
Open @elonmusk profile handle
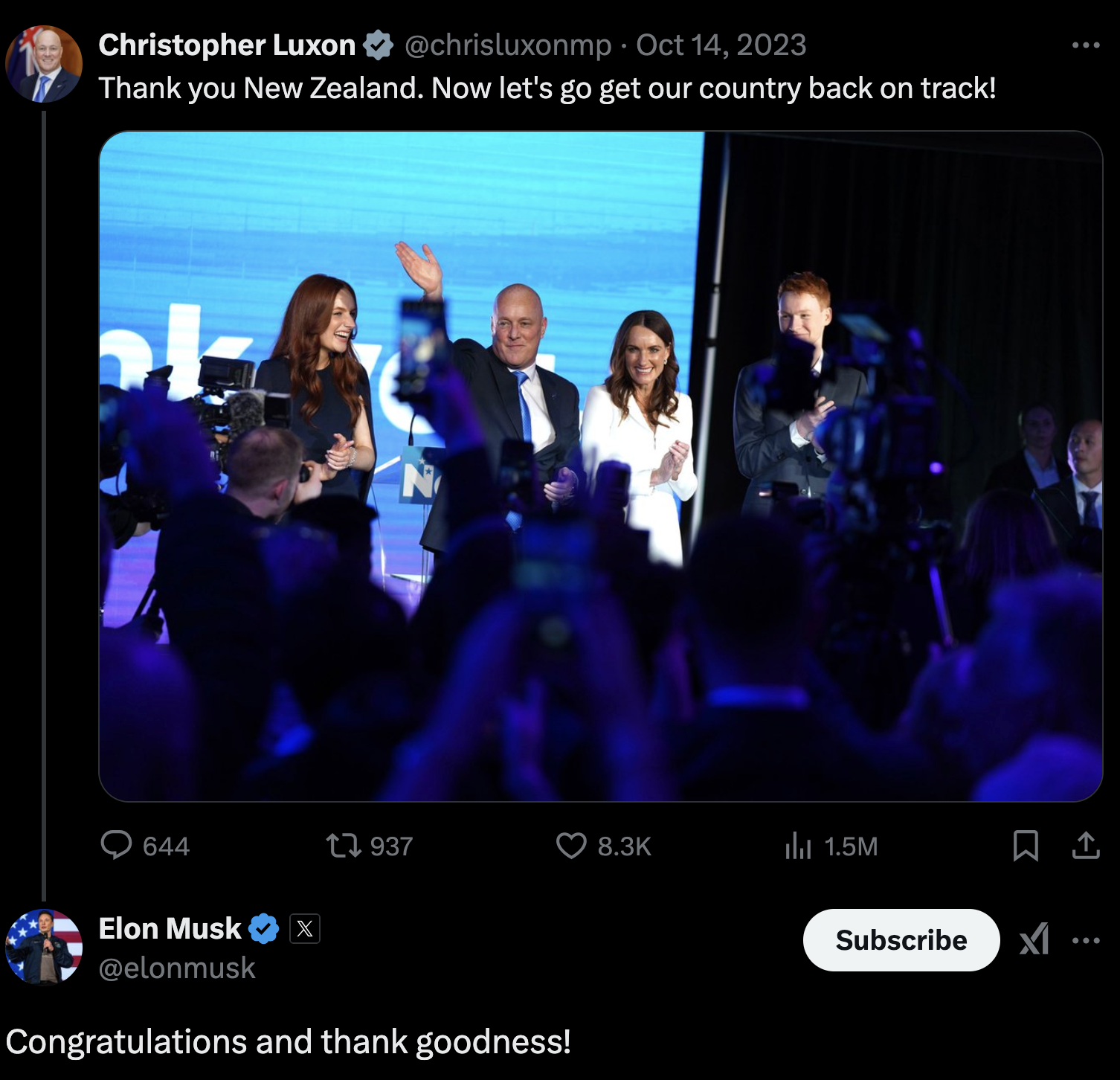[x=177, y=968]
